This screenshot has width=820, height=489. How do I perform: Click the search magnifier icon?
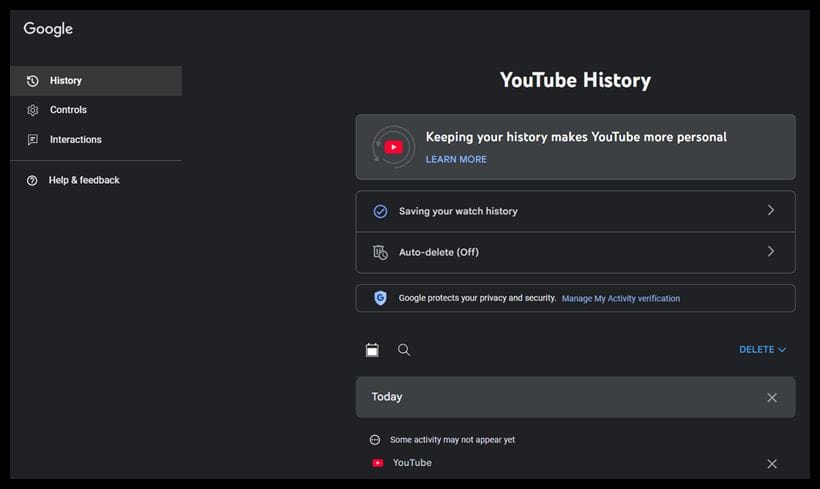[x=404, y=350]
